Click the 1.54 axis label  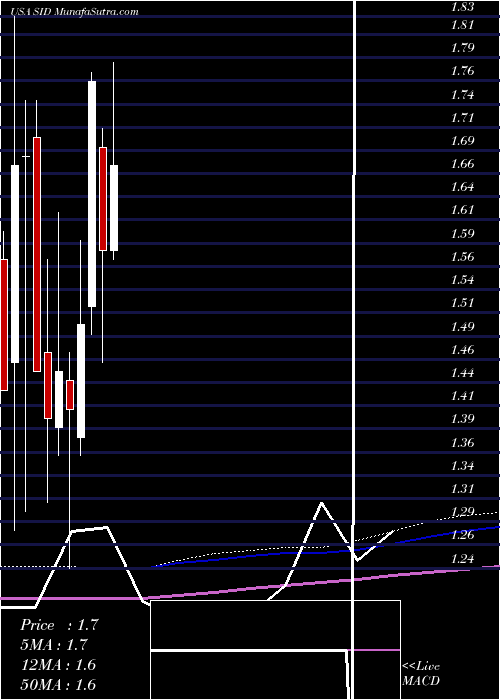[x=463, y=280]
